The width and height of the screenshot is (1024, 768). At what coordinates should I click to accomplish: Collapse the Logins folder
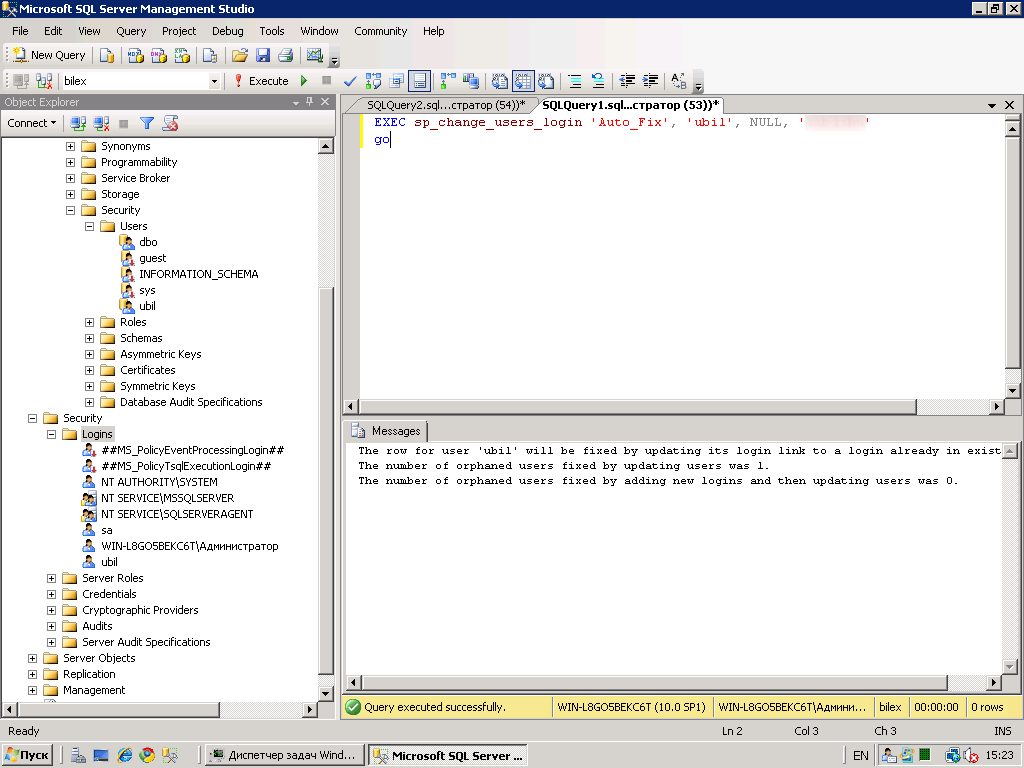[x=52, y=434]
